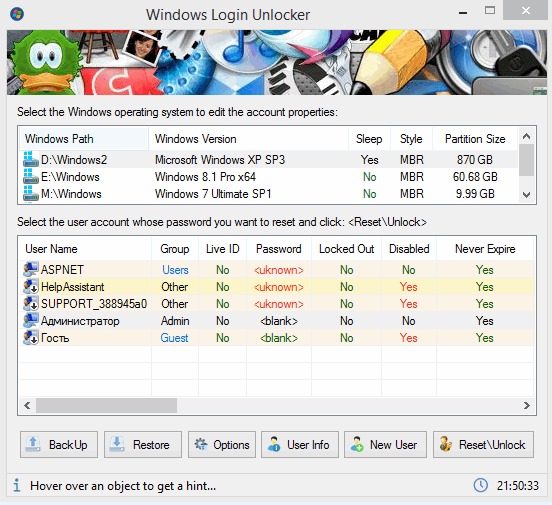Click Sleep Yes cell for D:\Windows2
This screenshot has height=505, width=552.
[369, 160]
